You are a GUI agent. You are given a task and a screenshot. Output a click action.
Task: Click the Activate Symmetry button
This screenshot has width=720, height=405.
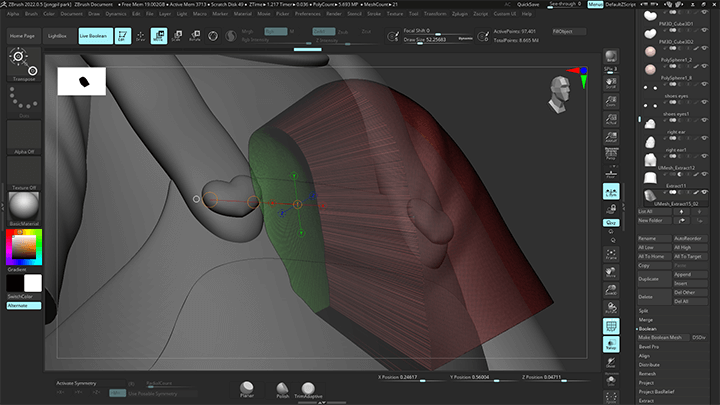[x=90, y=383]
